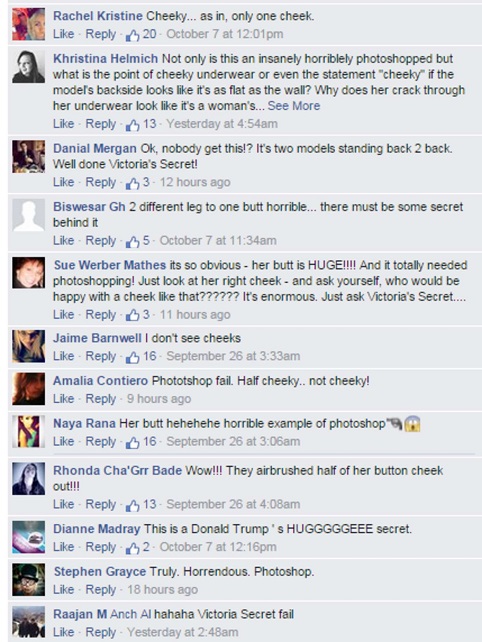Viewport: 482px width, 642px height.
Task: Reply to Stephen Grayce's comment
Action: tap(101, 590)
